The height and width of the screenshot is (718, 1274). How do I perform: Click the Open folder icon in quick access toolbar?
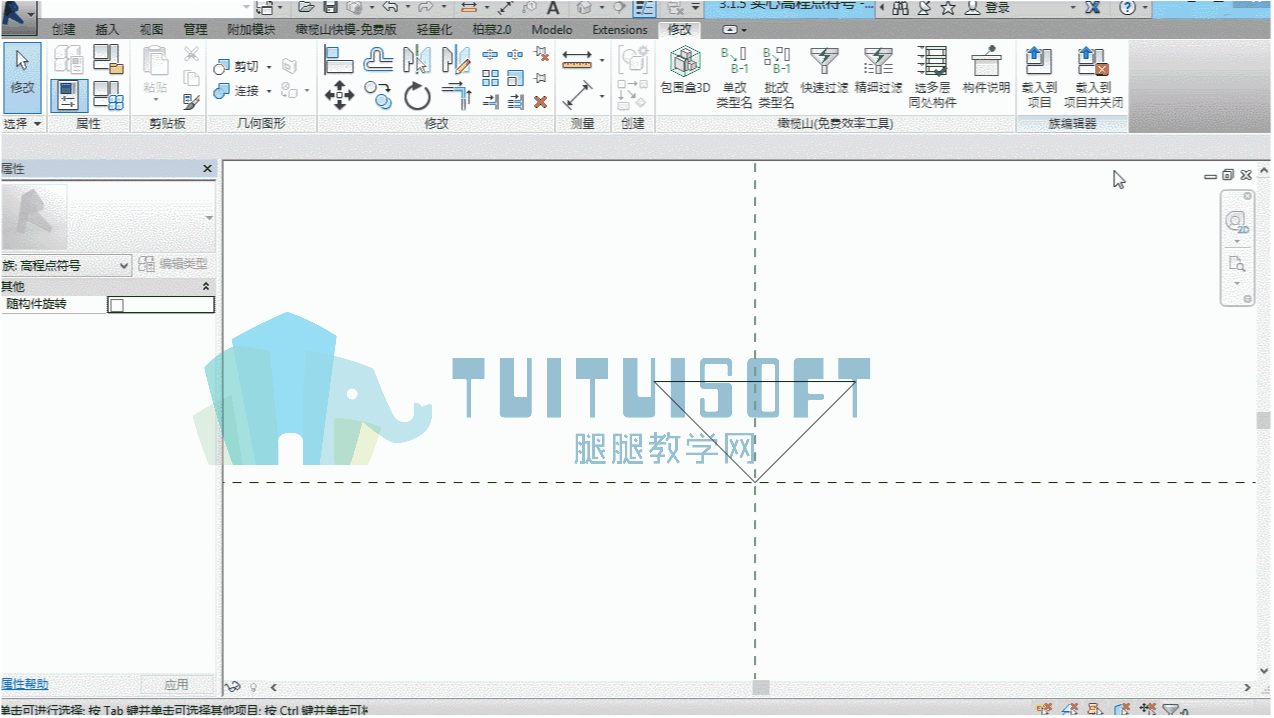point(307,7)
